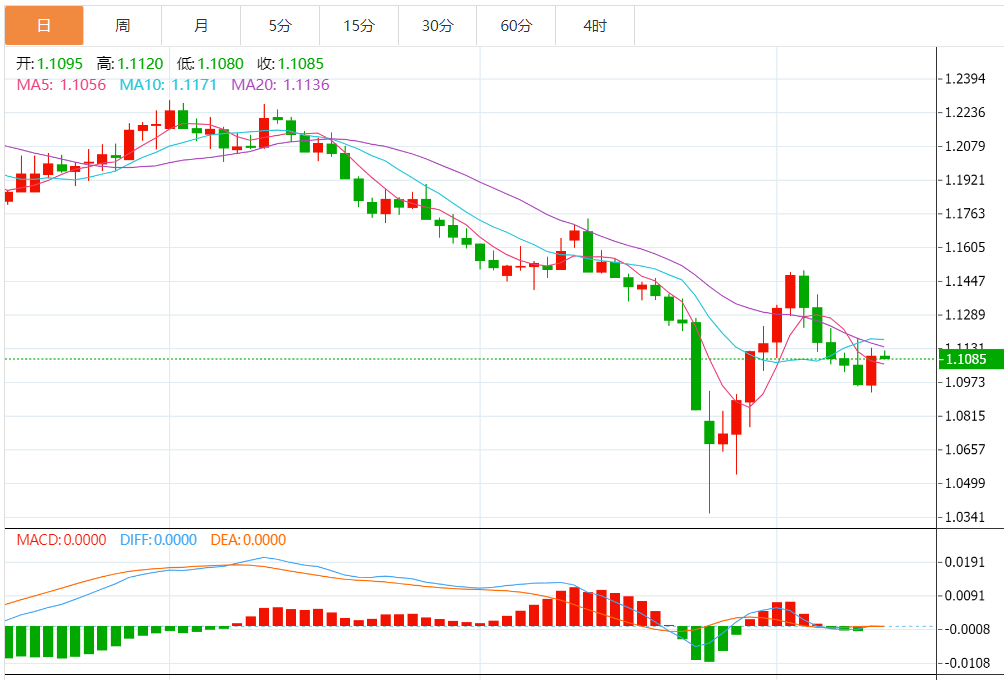
Task: Click the 1.1921 price axis label
Action: (966, 180)
